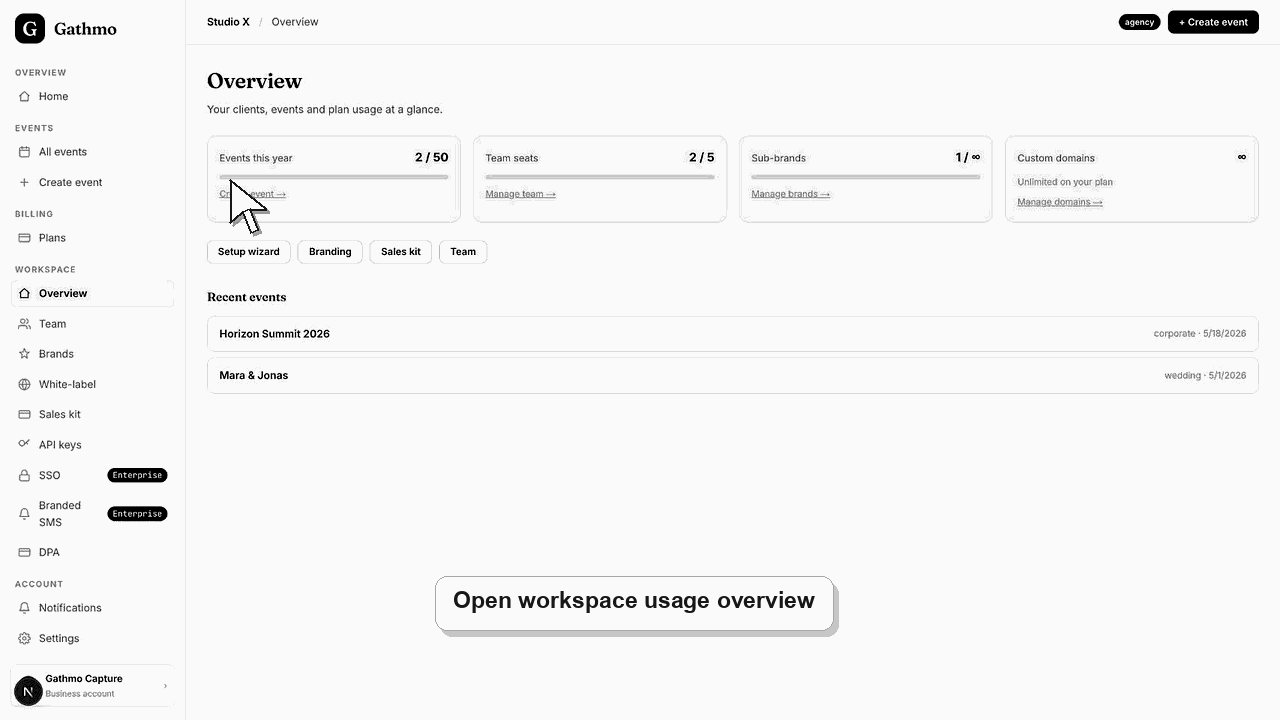Open the White-label page
Viewport: 1280px width, 720px height.
[92, 384]
